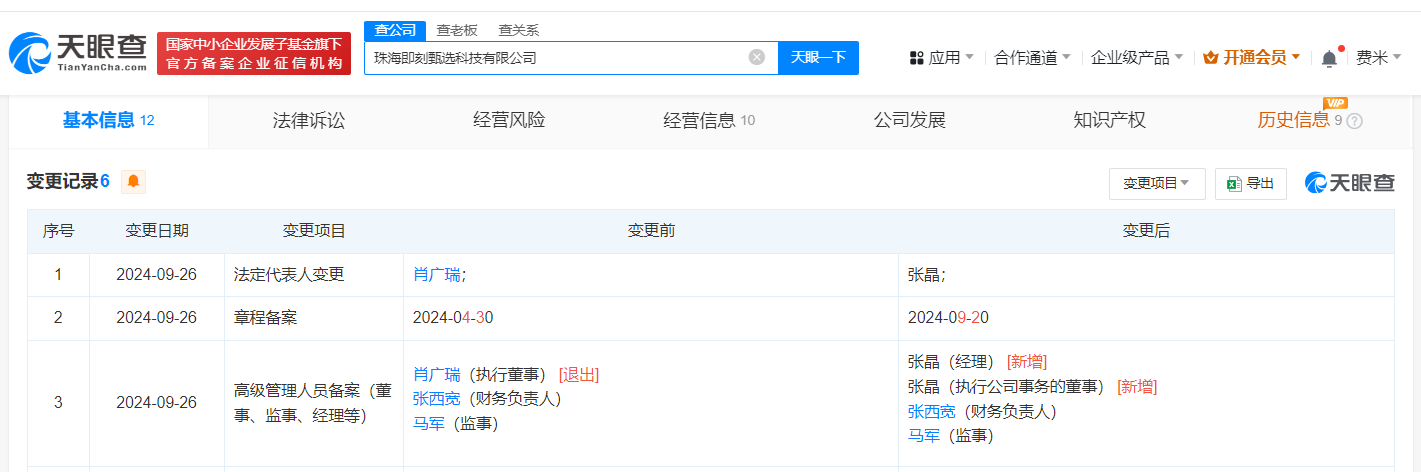Select 法定代表人变更 cell text
This screenshot has width=1421, height=472.
coord(289,275)
